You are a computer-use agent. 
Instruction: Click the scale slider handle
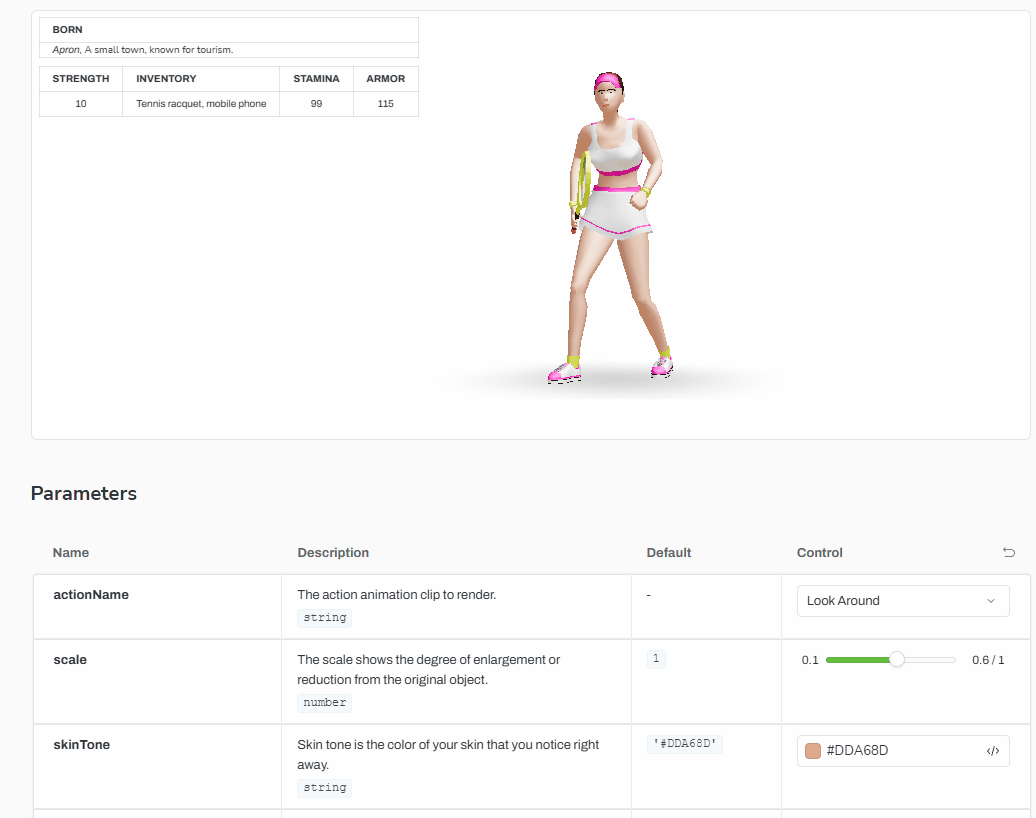pyautogui.click(x=897, y=660)
